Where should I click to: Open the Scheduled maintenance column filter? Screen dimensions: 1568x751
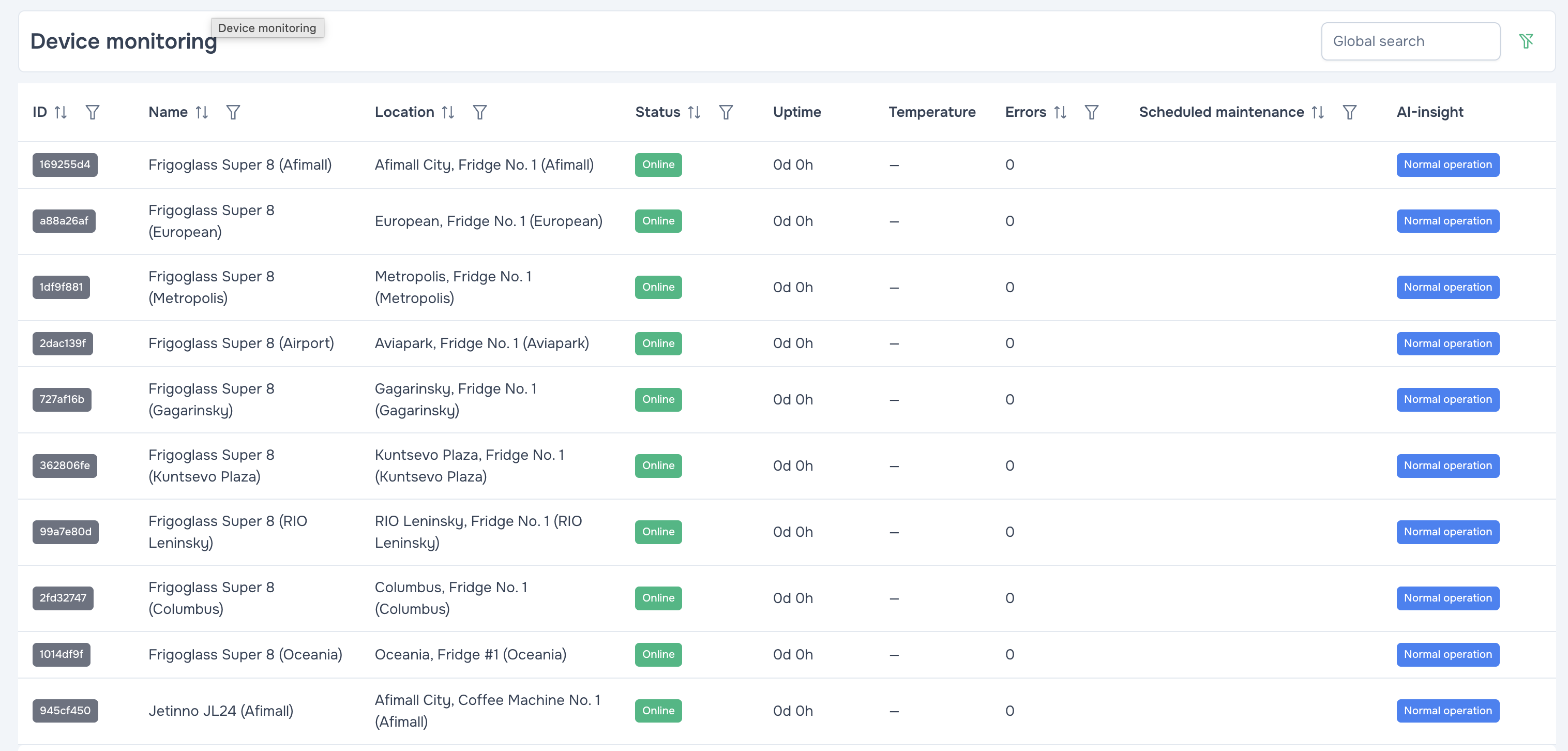(1349, 112)
